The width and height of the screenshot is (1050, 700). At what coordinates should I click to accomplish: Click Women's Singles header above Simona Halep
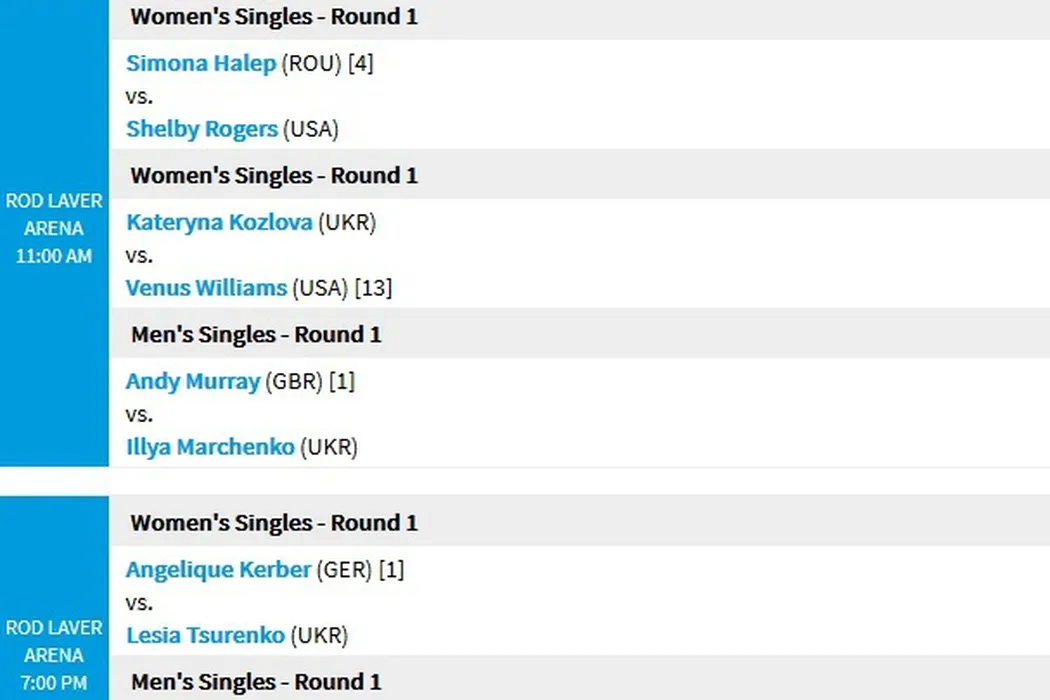coord(273,17)
